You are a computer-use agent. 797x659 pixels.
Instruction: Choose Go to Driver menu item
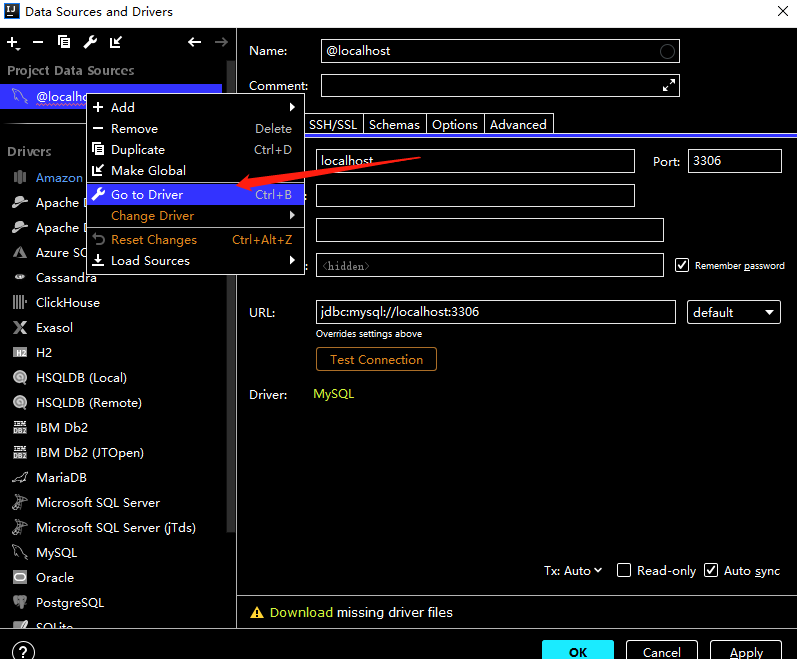[196, 195]
